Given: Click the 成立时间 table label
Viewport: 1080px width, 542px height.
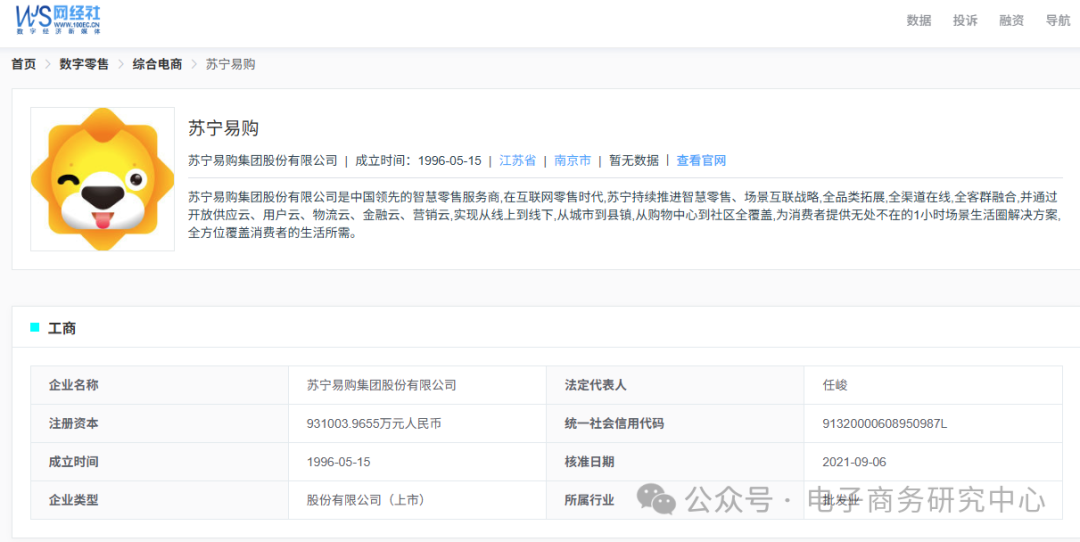Looking at the screenshot, I should coord(73,462).
